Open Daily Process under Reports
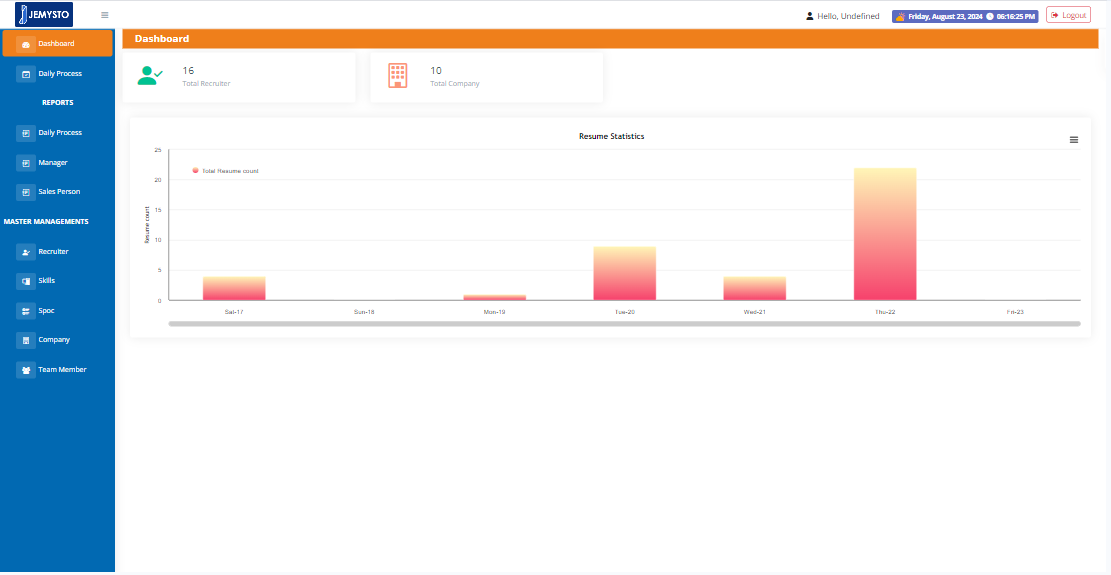Screen dimensions: 1111x575 59,133
